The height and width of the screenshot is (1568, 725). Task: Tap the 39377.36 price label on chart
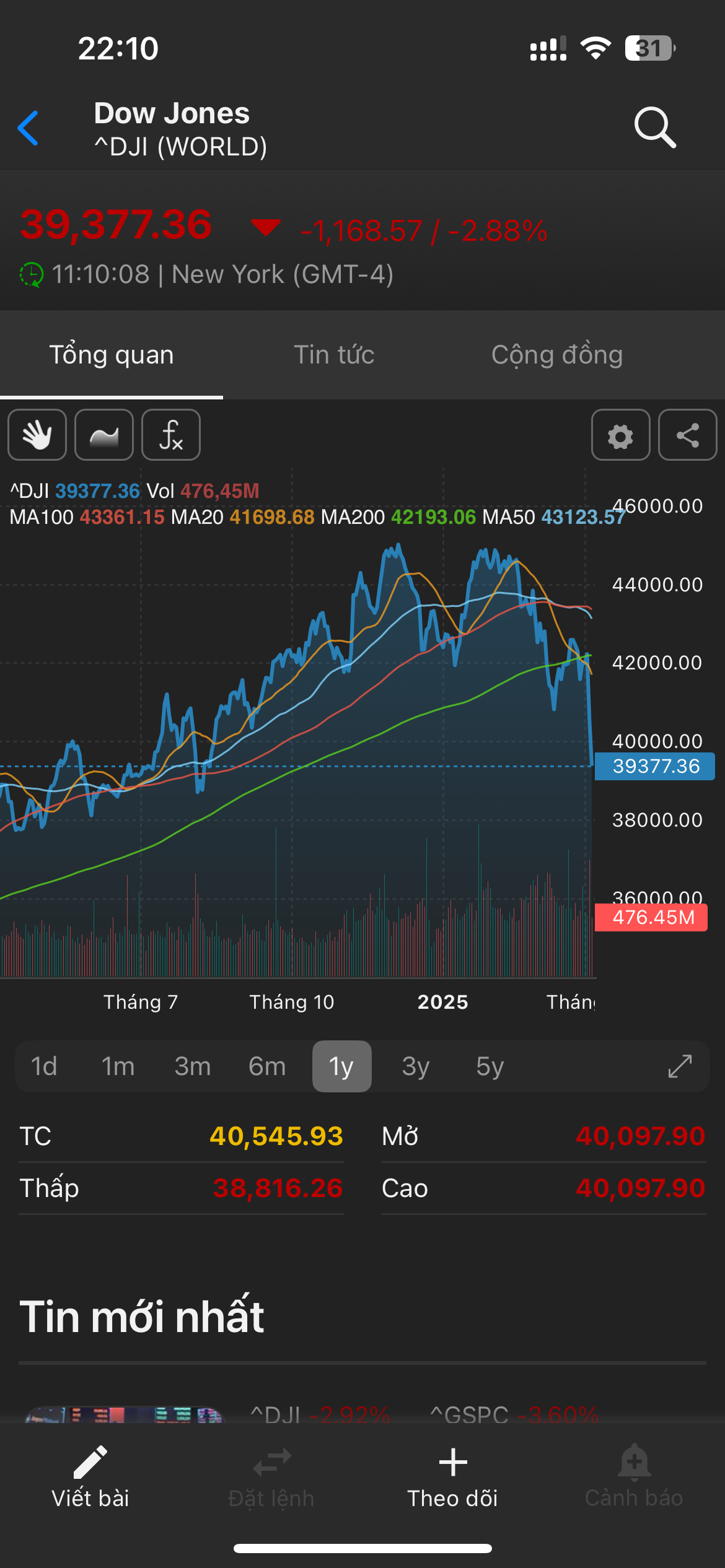point(655,766)
